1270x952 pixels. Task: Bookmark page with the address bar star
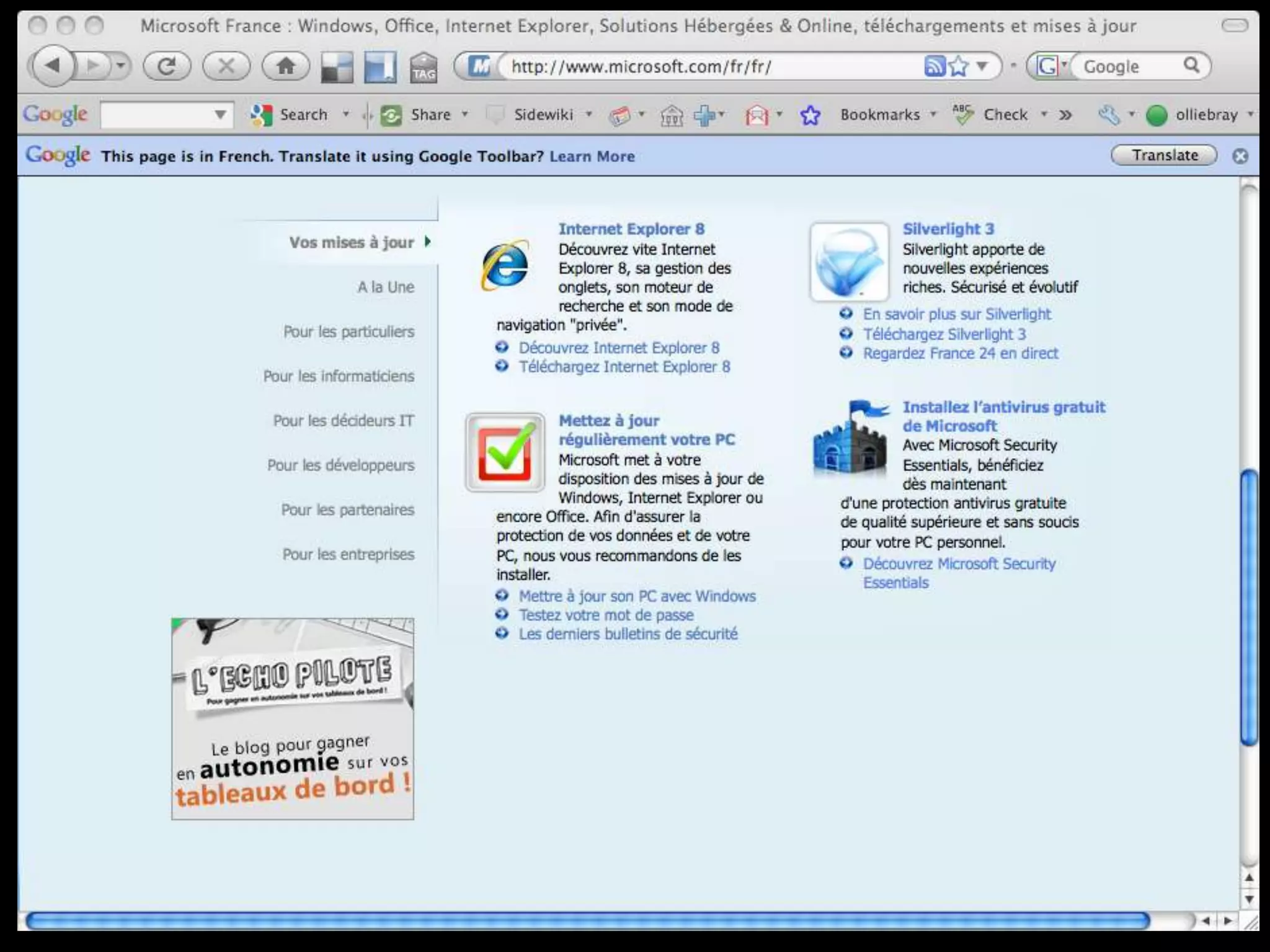[959, 66]
